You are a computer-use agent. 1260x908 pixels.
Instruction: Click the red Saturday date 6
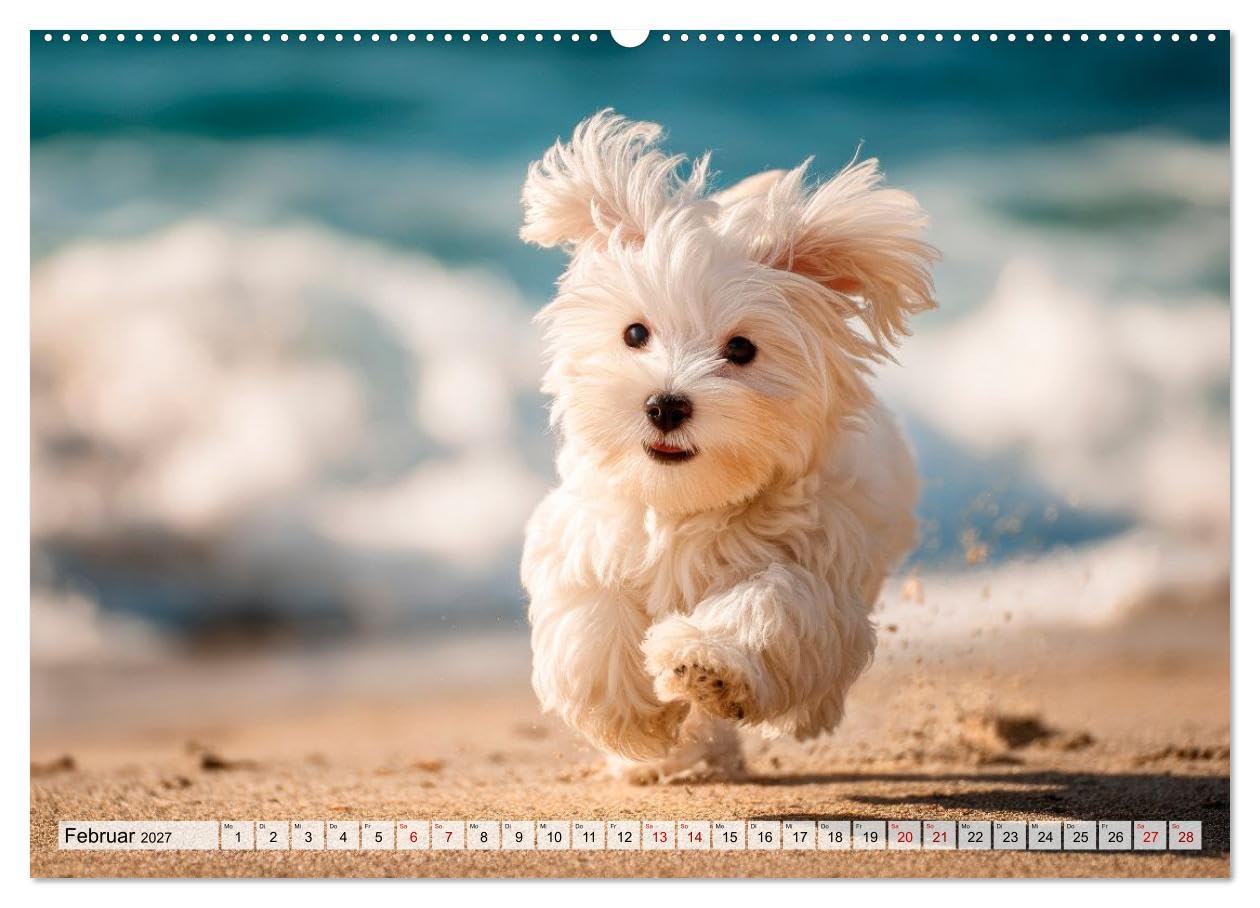[412, 836]
